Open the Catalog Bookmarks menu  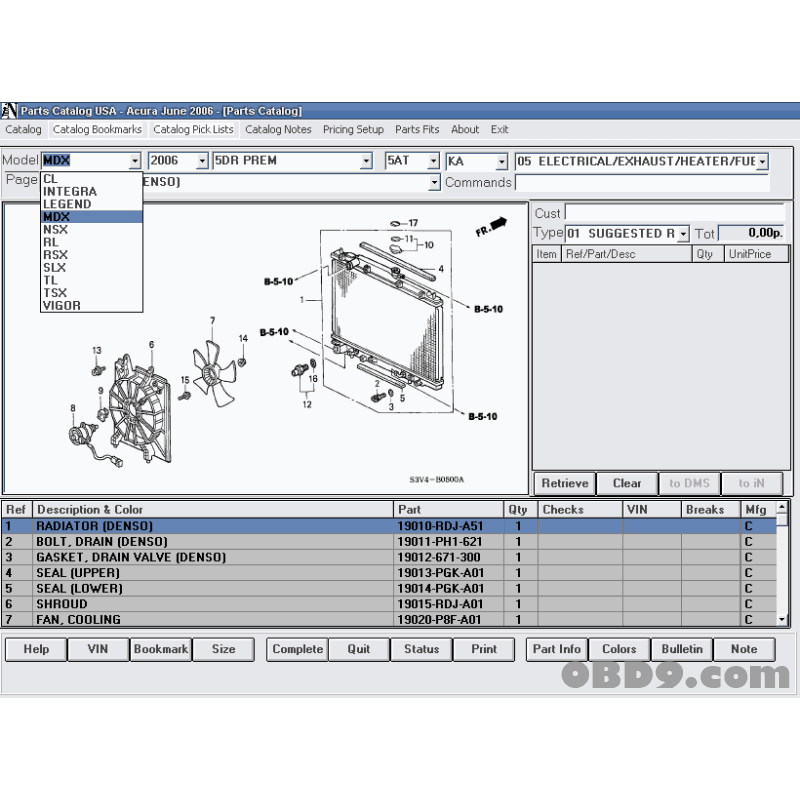pyautogui.click(x=97, y=130)
